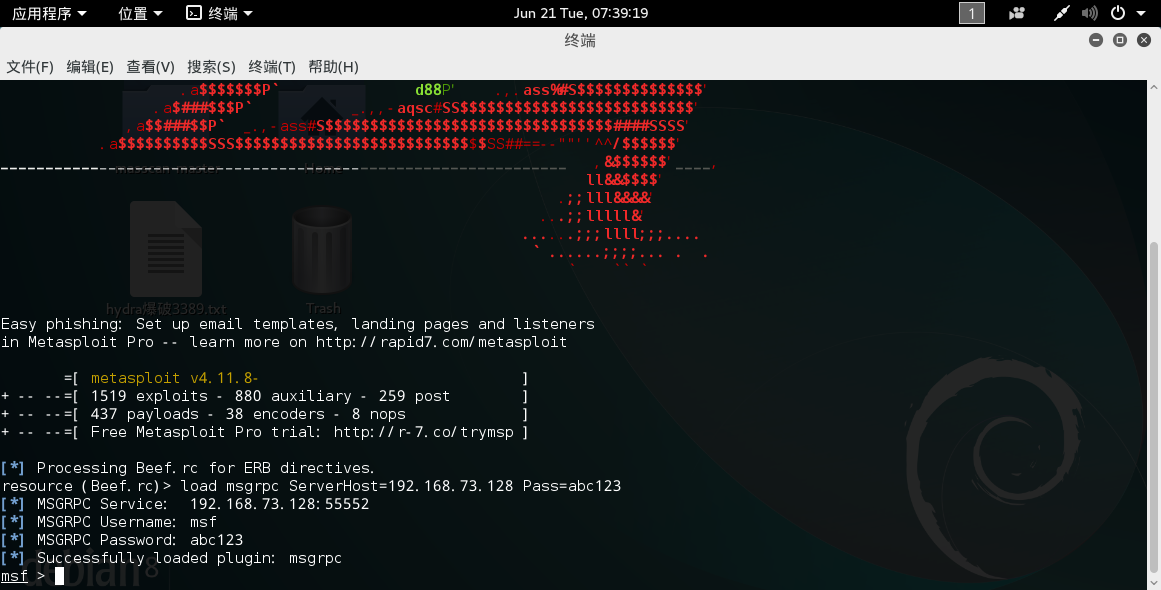Click at the msf prompt cursor
This screenshot has width=1161, height=590.
pyautogui.click(x=59, y=576)
